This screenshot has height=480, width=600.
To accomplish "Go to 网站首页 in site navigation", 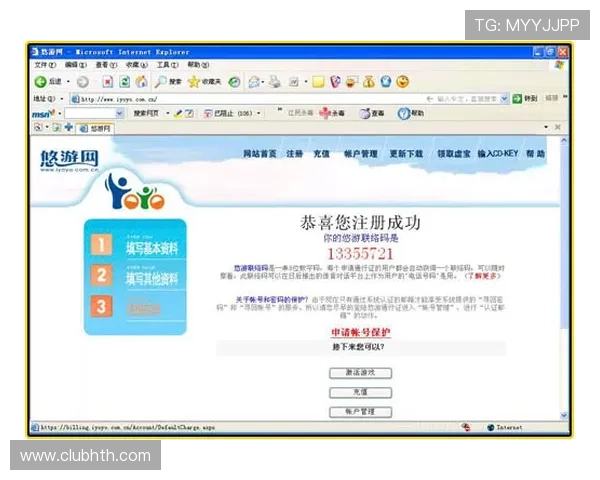I will (260, 154).
